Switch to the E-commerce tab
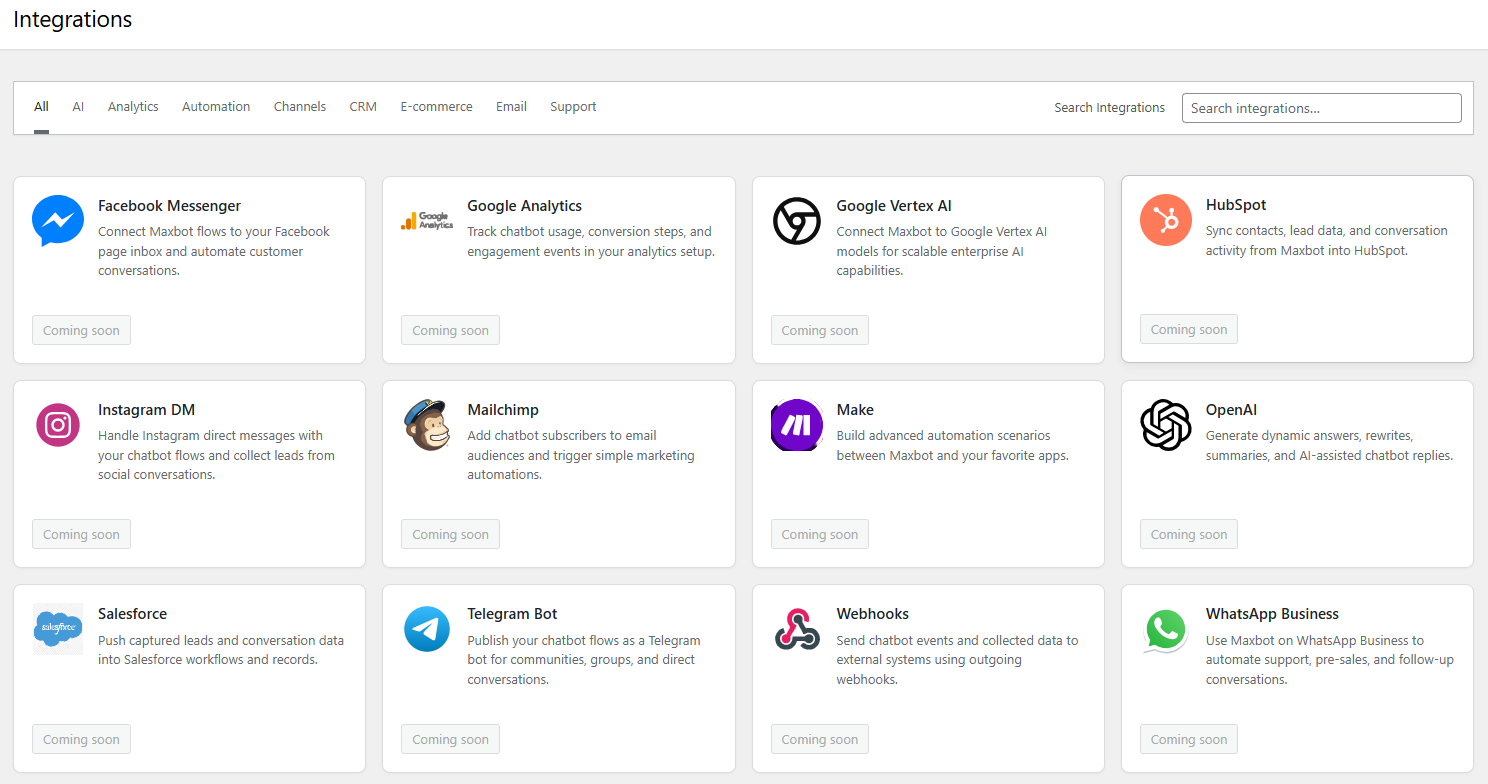Viewport: 1488px width, 784px height. [x=436, y=107]
